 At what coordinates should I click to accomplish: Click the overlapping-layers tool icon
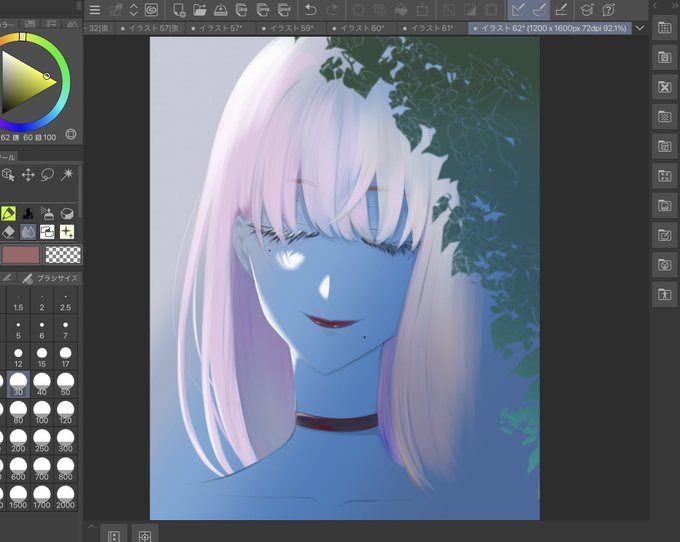point(47,232)
